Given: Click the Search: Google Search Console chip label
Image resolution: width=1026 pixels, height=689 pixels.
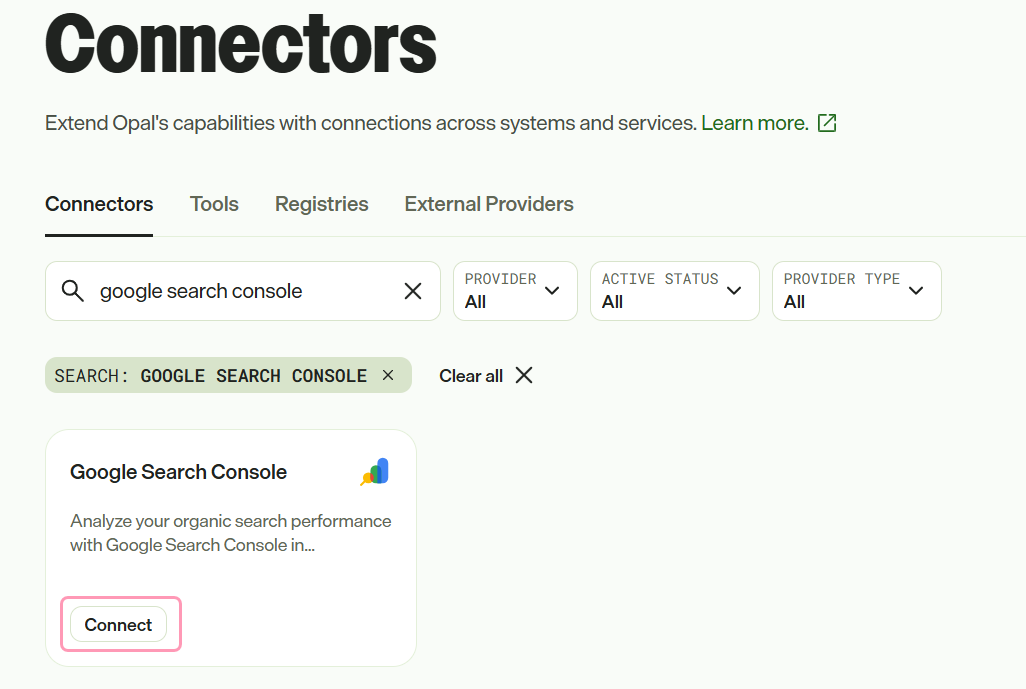Looking at the screenshot, I should tap(211, 376).
